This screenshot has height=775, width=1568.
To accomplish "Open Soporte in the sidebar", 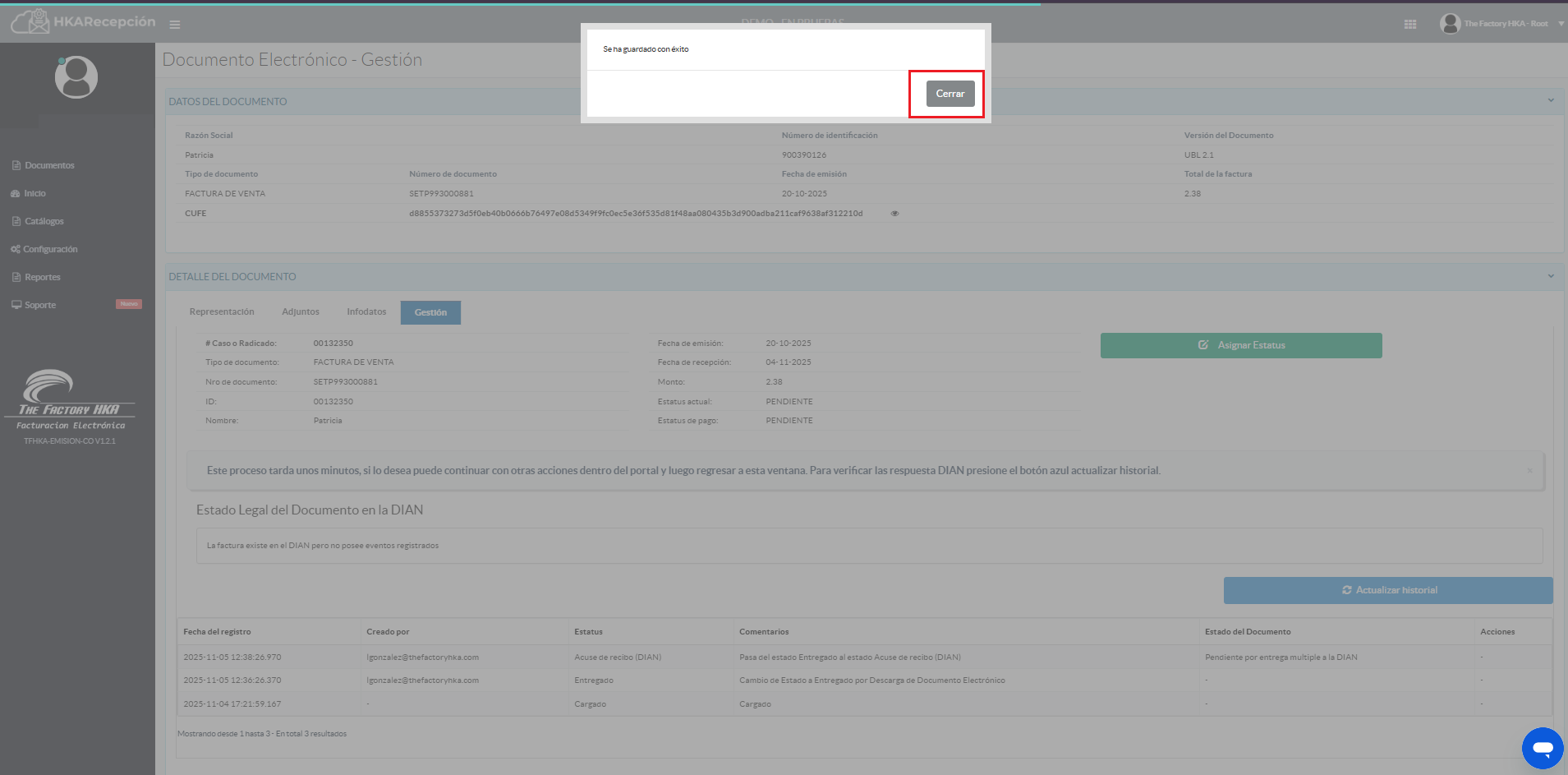I will (x=40, y=305).
